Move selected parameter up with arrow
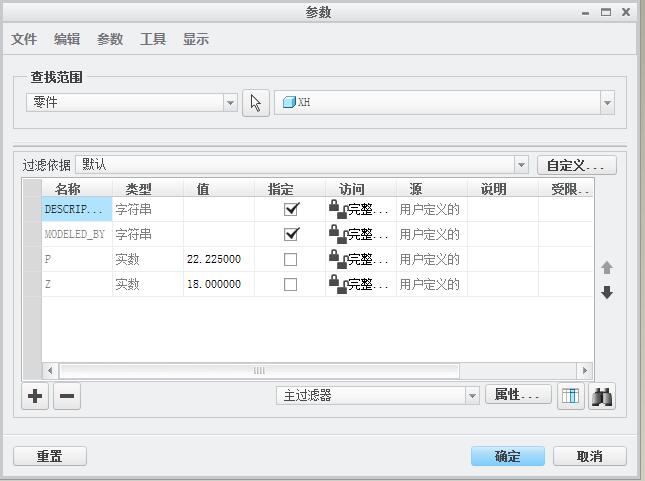This screenshot has width=645, height=481. tap(607, 268)
